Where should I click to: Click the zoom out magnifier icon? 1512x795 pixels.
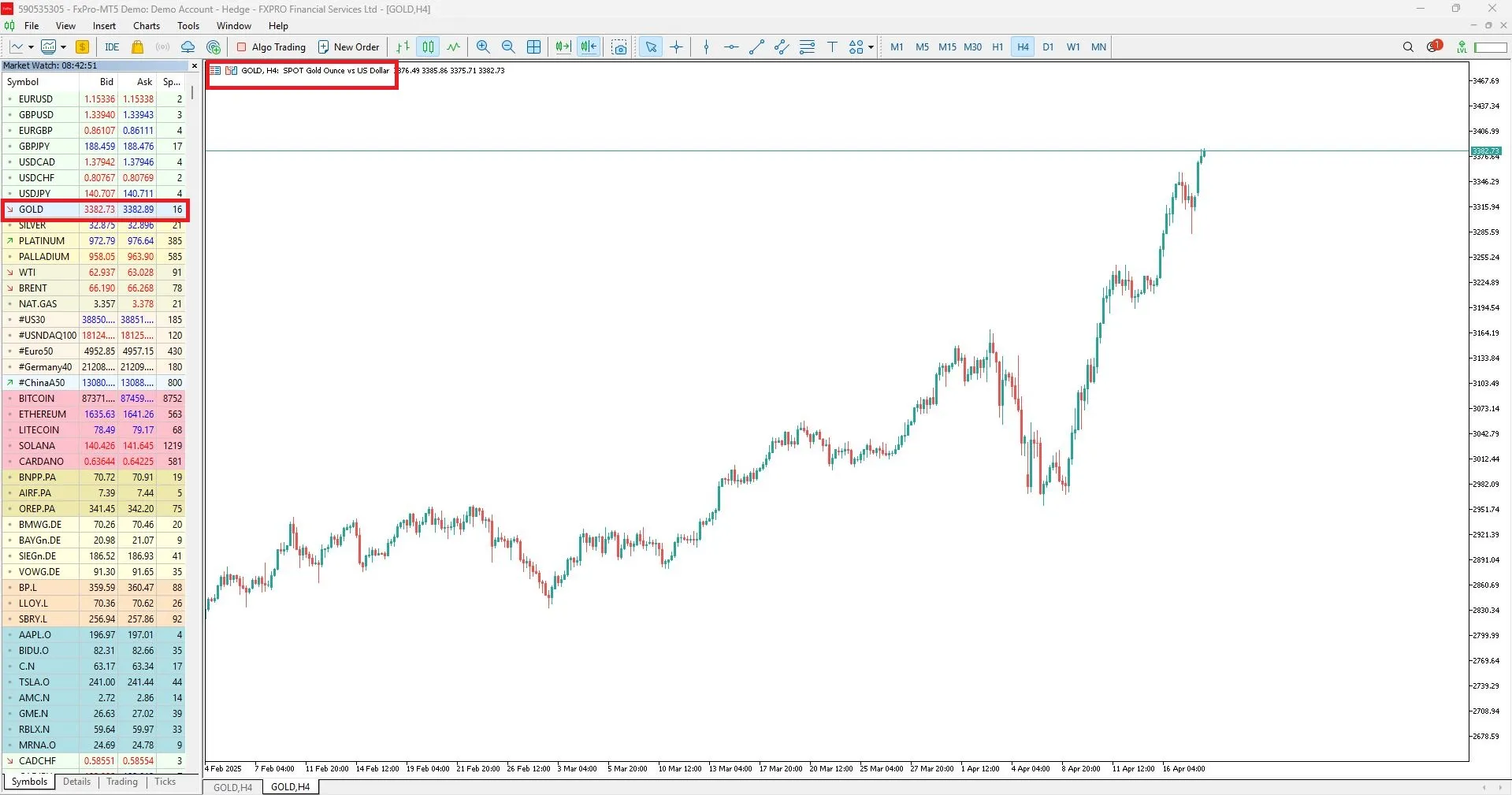[x=508, y=47]
